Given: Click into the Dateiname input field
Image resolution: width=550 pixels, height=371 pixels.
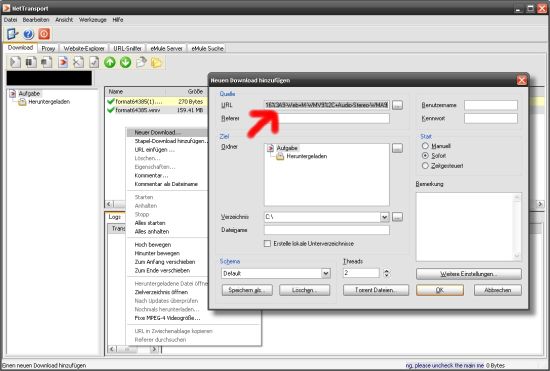Looking at the screenshot, I should (327, 230).
